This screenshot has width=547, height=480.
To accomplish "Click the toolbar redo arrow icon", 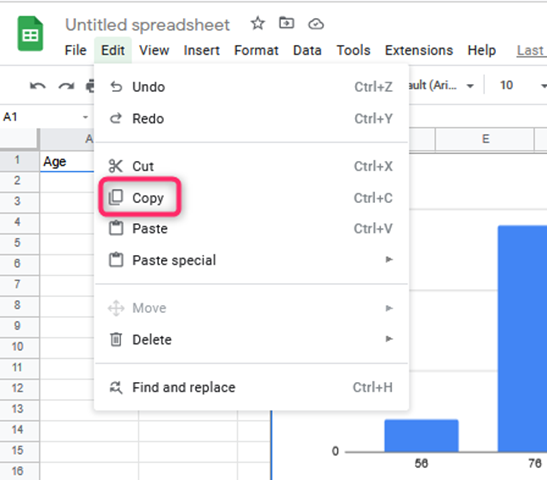I will point(66,85).
